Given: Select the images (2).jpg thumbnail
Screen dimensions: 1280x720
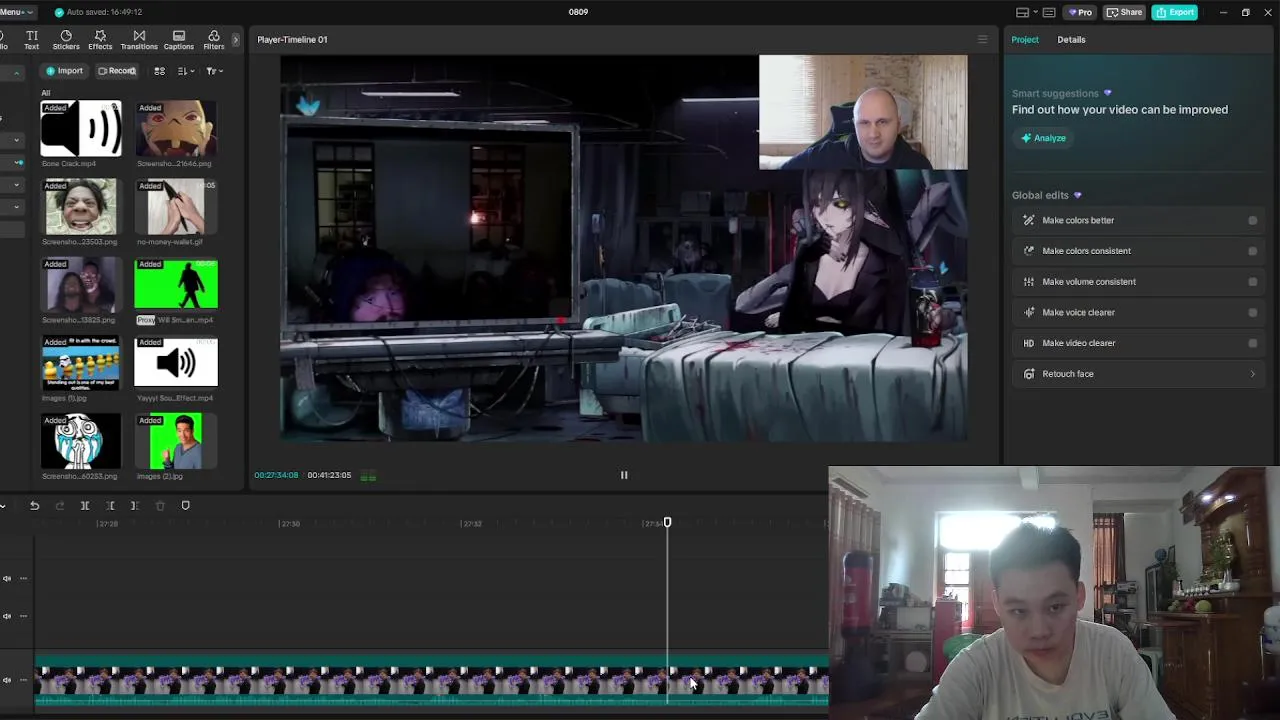Looking at the screenshot, I should 176,441.
